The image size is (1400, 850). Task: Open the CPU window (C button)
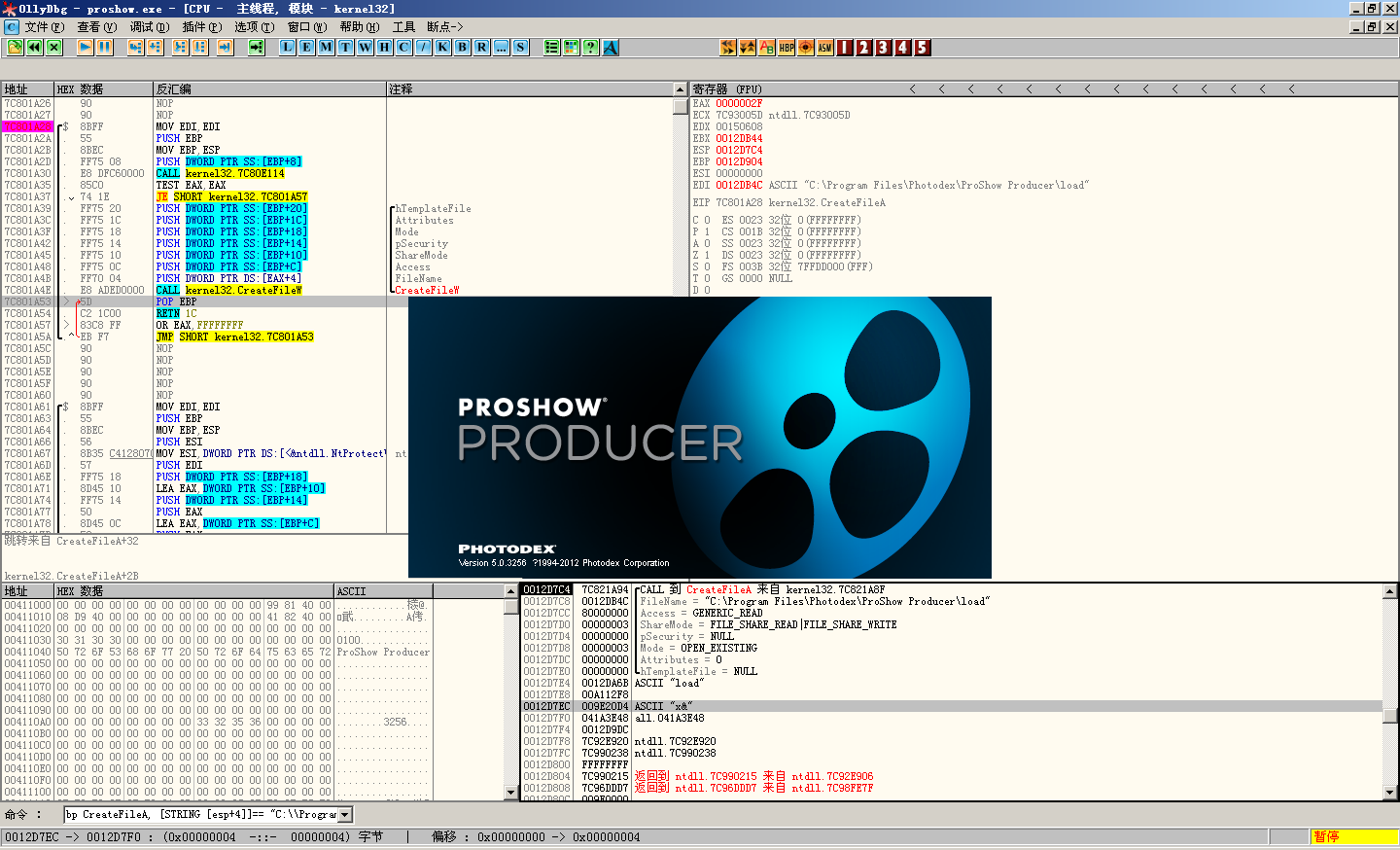[x=404, y=47]
